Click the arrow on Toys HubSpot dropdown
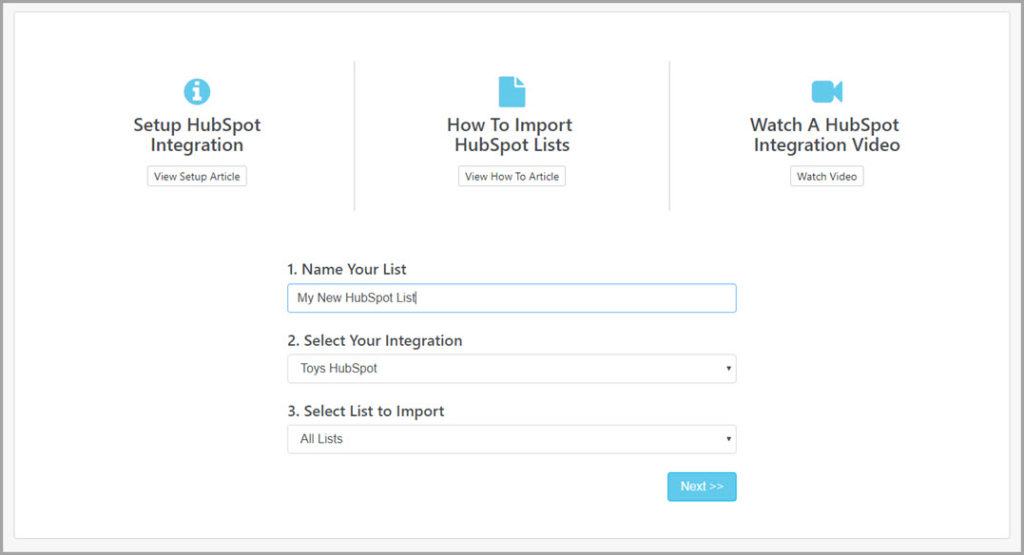This screenshot has height=555, width=1024. click(x=728, y=368)
